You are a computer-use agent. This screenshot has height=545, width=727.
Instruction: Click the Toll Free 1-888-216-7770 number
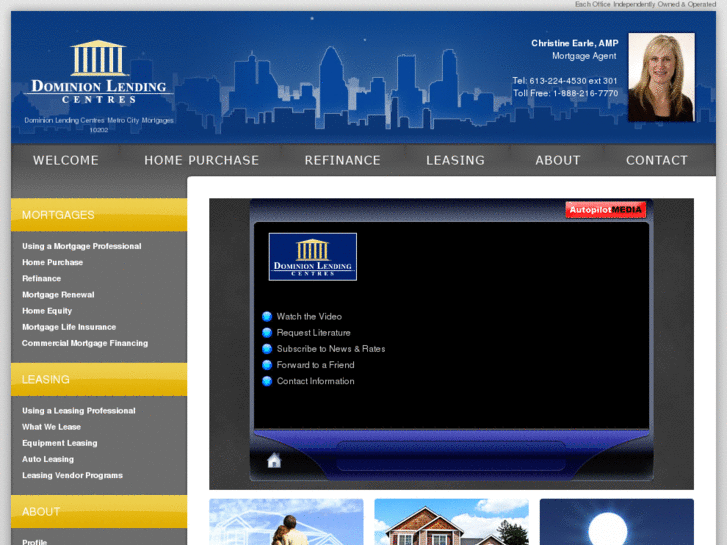(x=565, y=93)
